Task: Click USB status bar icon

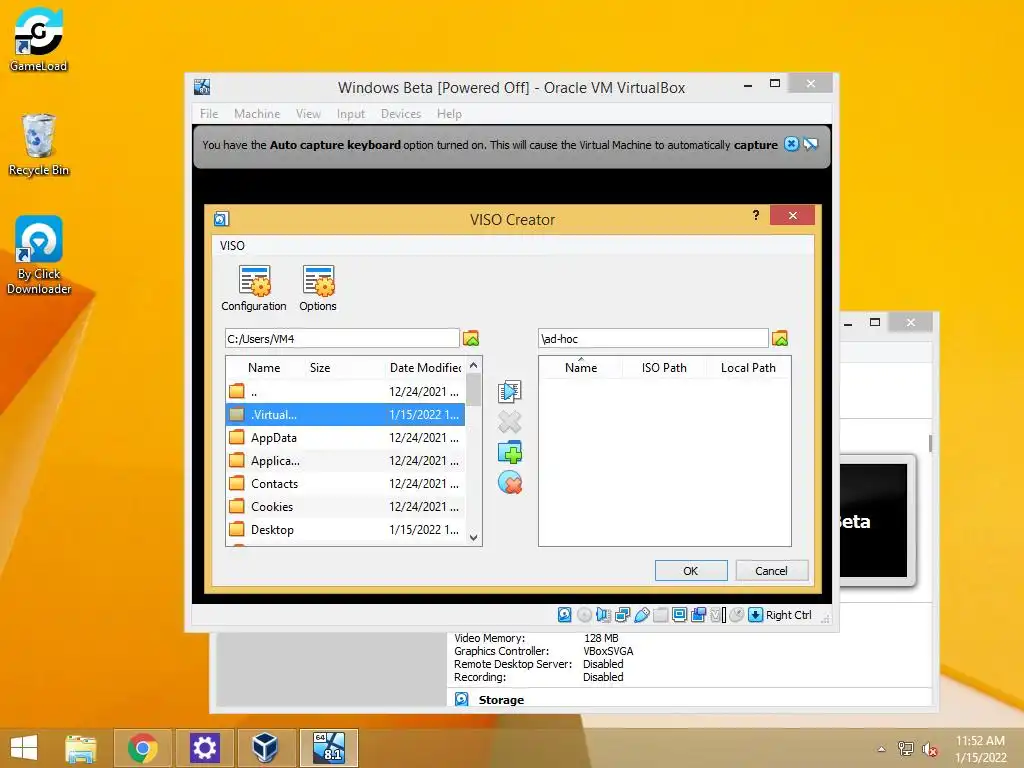Action: point(642,615)
